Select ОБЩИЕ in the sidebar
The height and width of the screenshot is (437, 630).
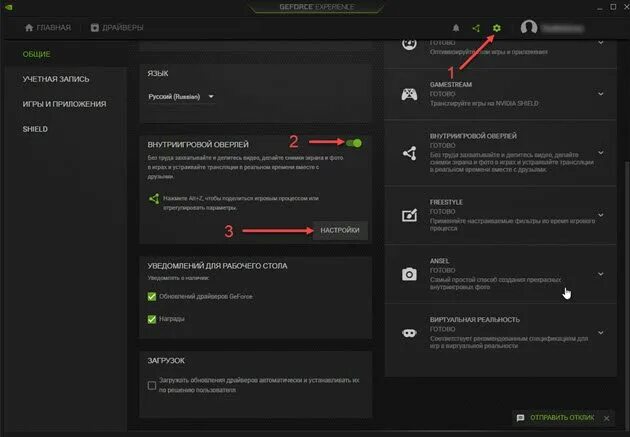tap(37, 54)
